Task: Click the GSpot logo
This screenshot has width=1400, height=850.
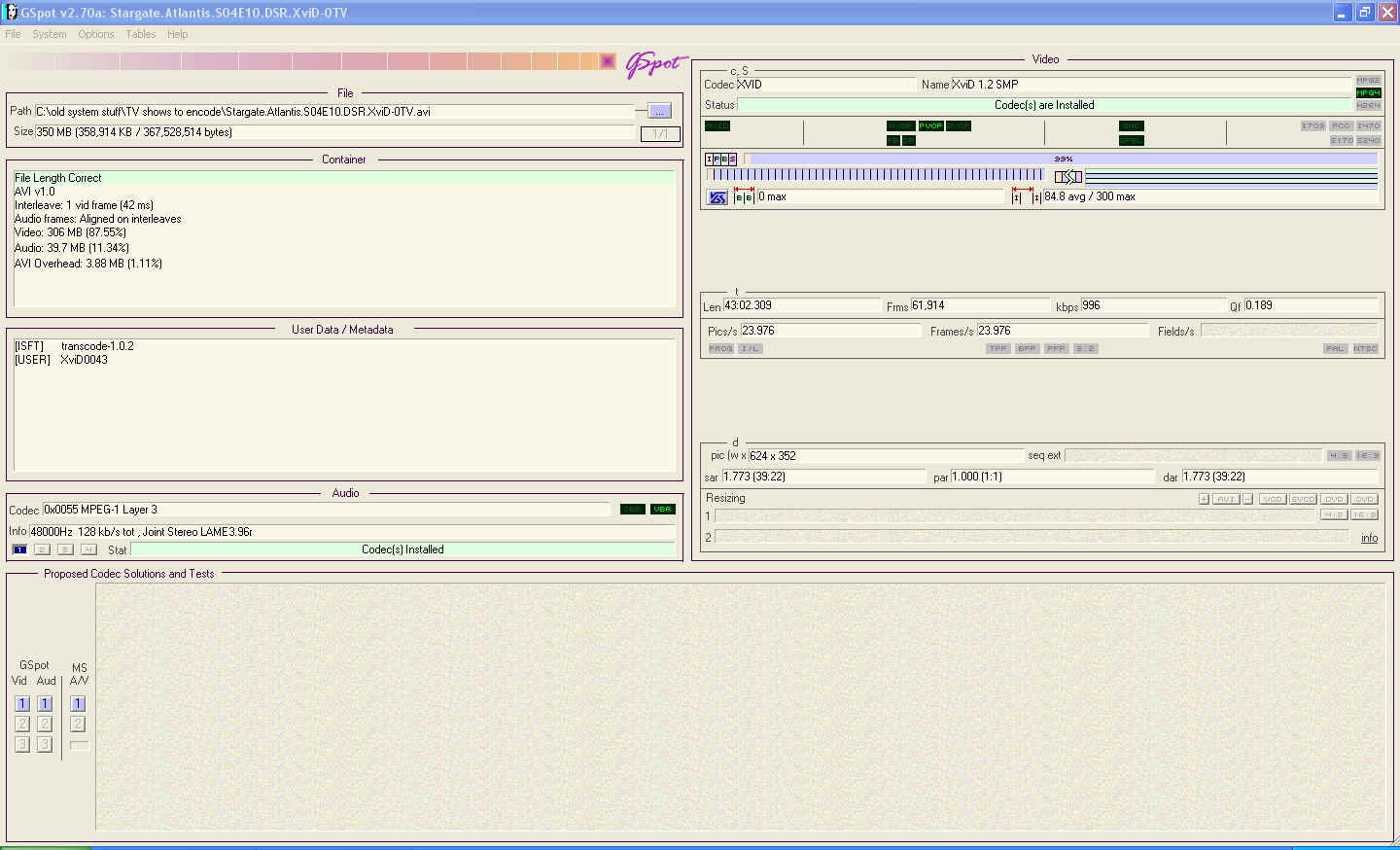Action: coord(656,63)
